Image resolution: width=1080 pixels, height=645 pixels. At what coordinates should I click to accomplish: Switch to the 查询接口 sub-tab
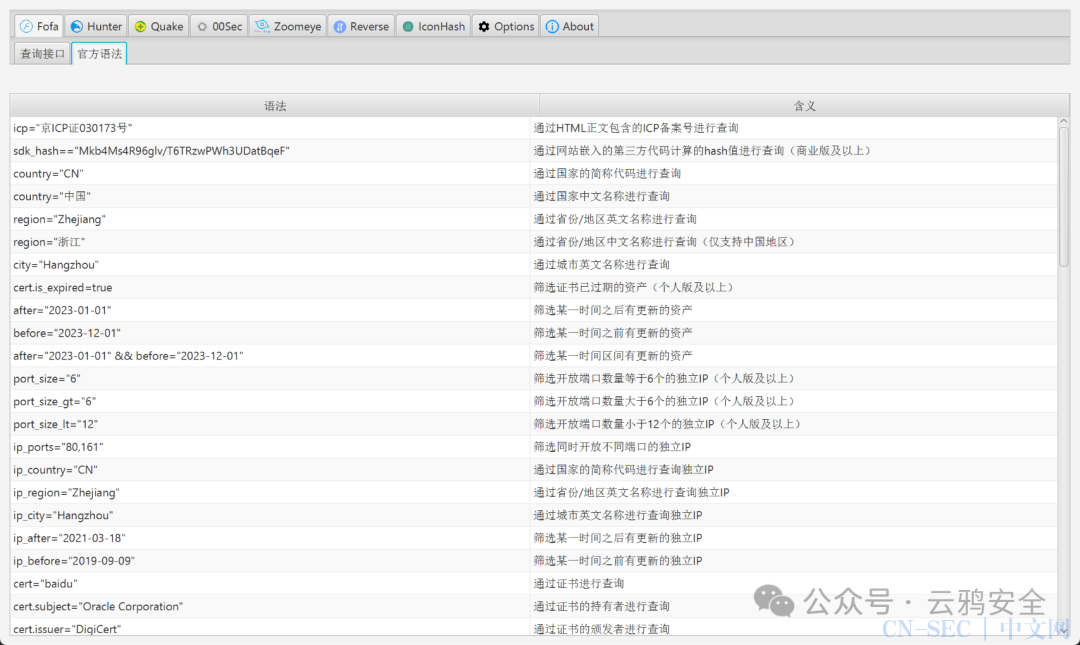[x=42, y=54]
